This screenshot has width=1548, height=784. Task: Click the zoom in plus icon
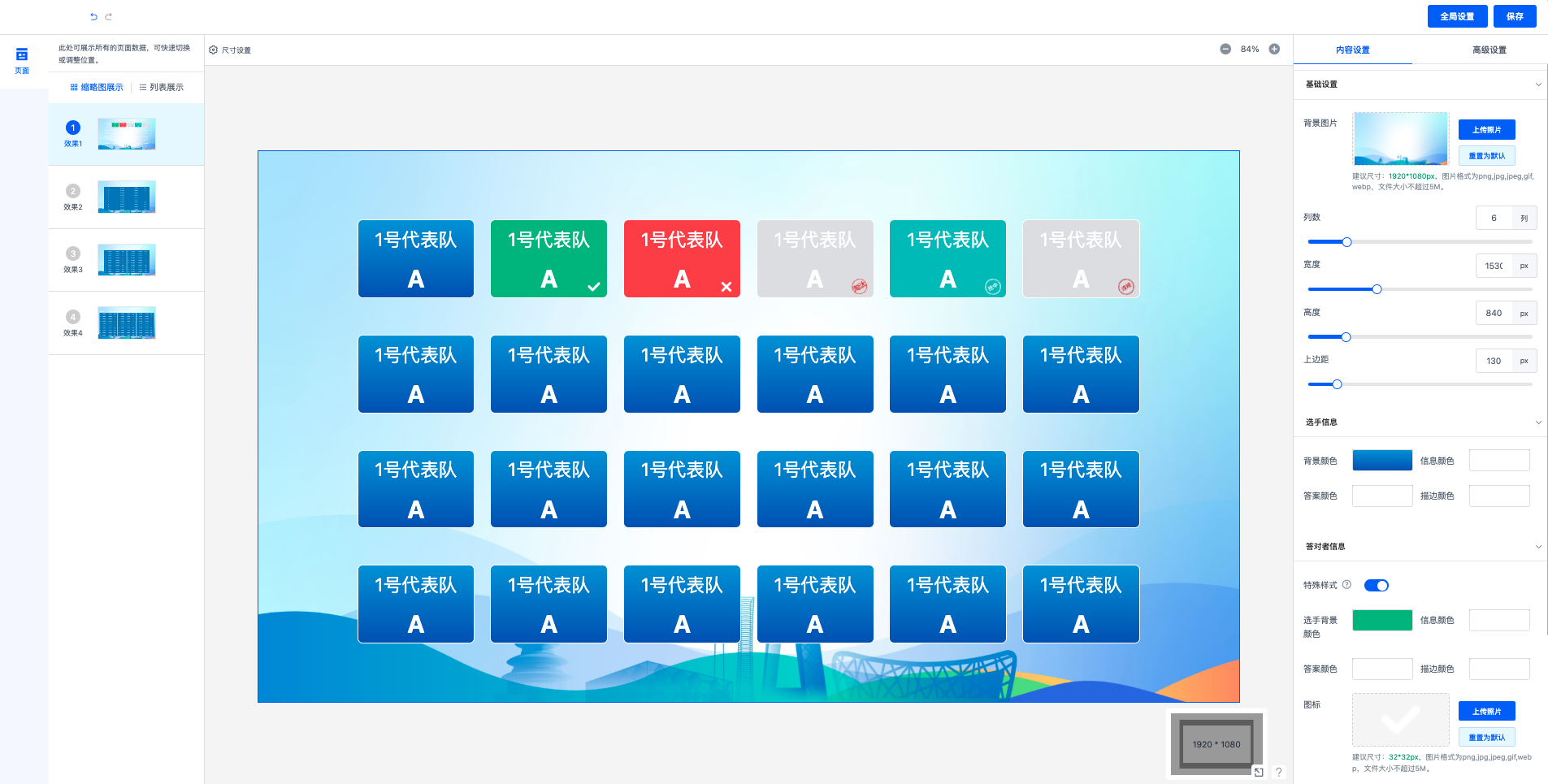pyautogui.click(x=1274, y=49)
